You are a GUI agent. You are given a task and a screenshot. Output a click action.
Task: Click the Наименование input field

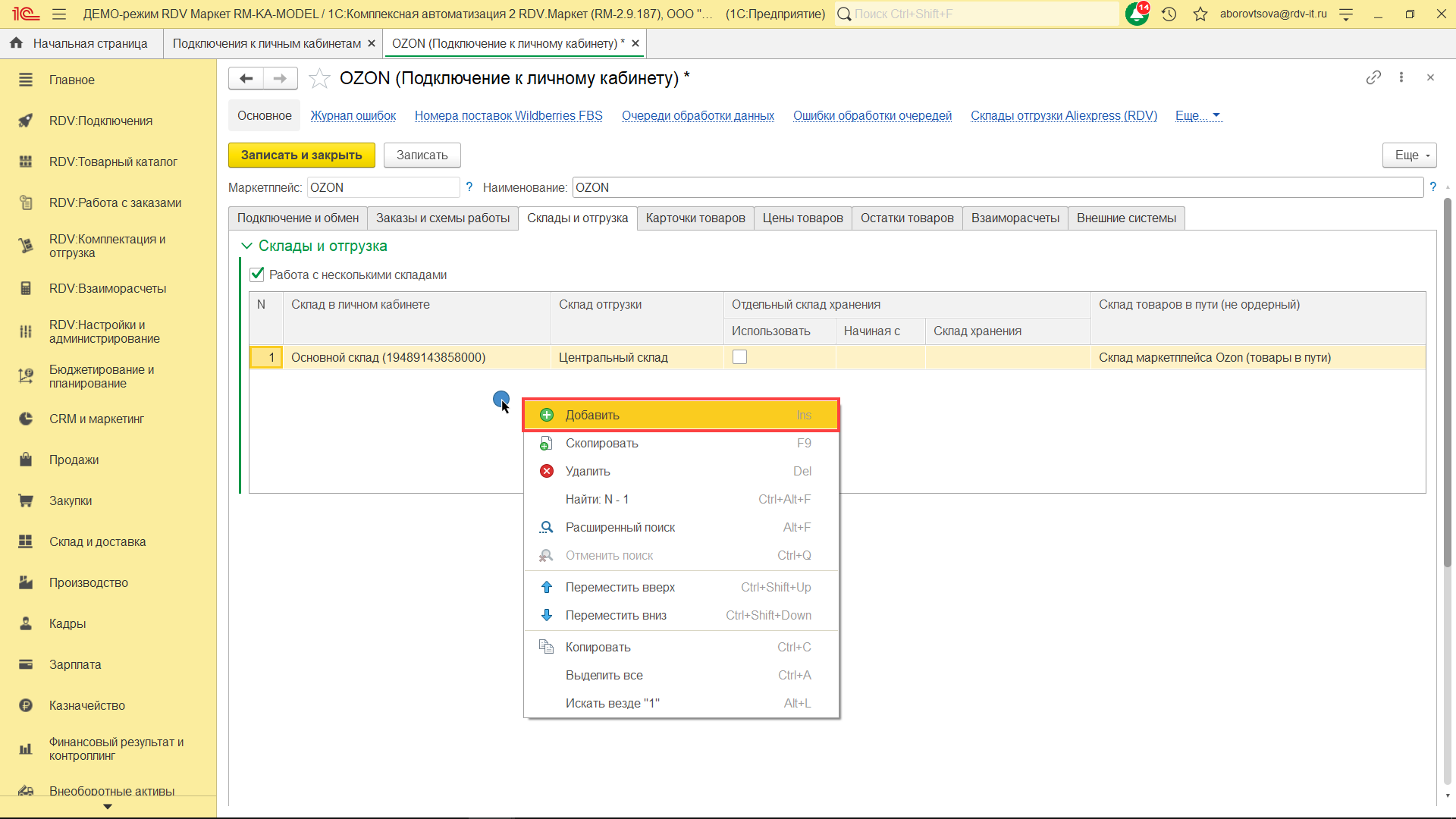(x=996, y=187)
